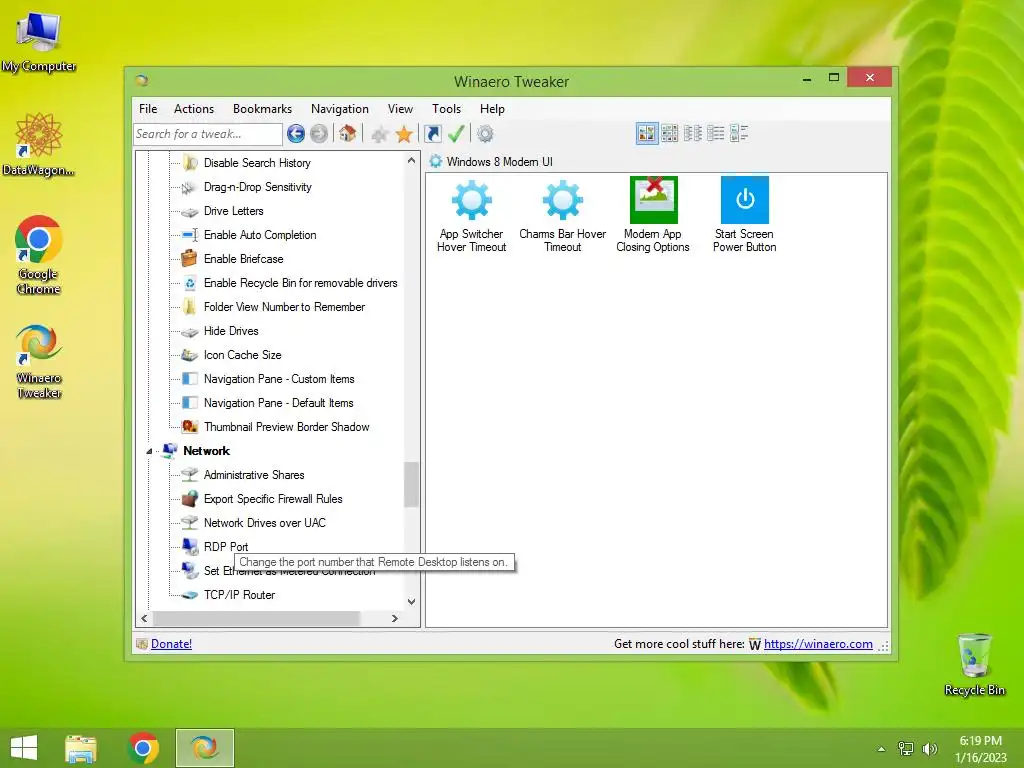Viewport: 1024px width, 768px height.
Task: Open Start Screen Power Button tweak
Action: coord(744,215)
